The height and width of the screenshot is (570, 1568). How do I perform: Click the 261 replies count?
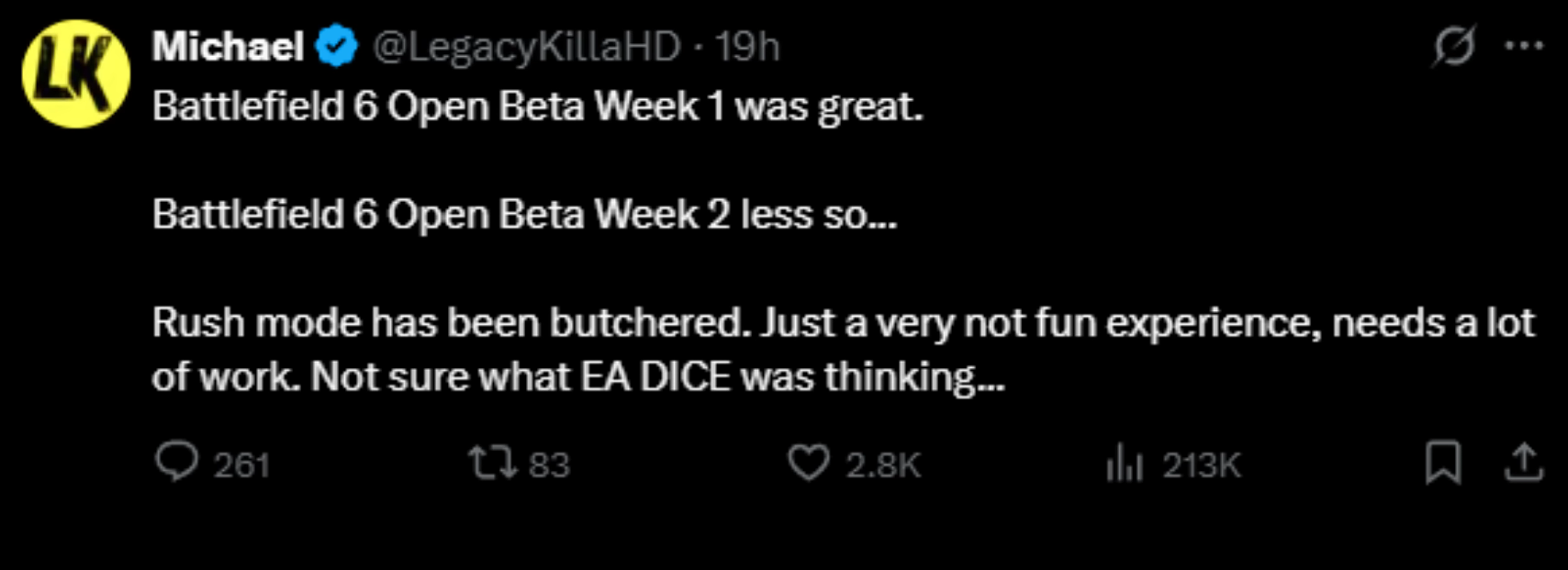tap(241, 465)
